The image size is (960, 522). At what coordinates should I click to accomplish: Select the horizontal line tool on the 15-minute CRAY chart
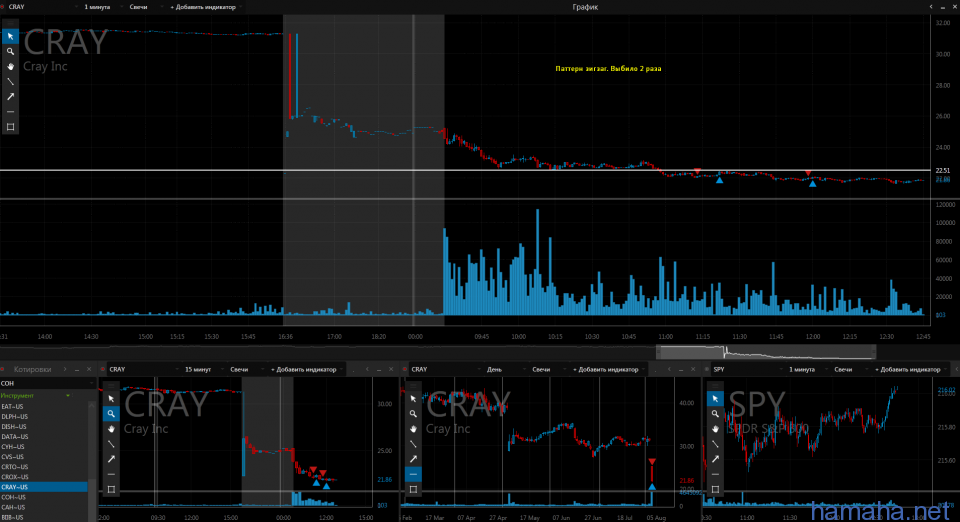point(111,474)
